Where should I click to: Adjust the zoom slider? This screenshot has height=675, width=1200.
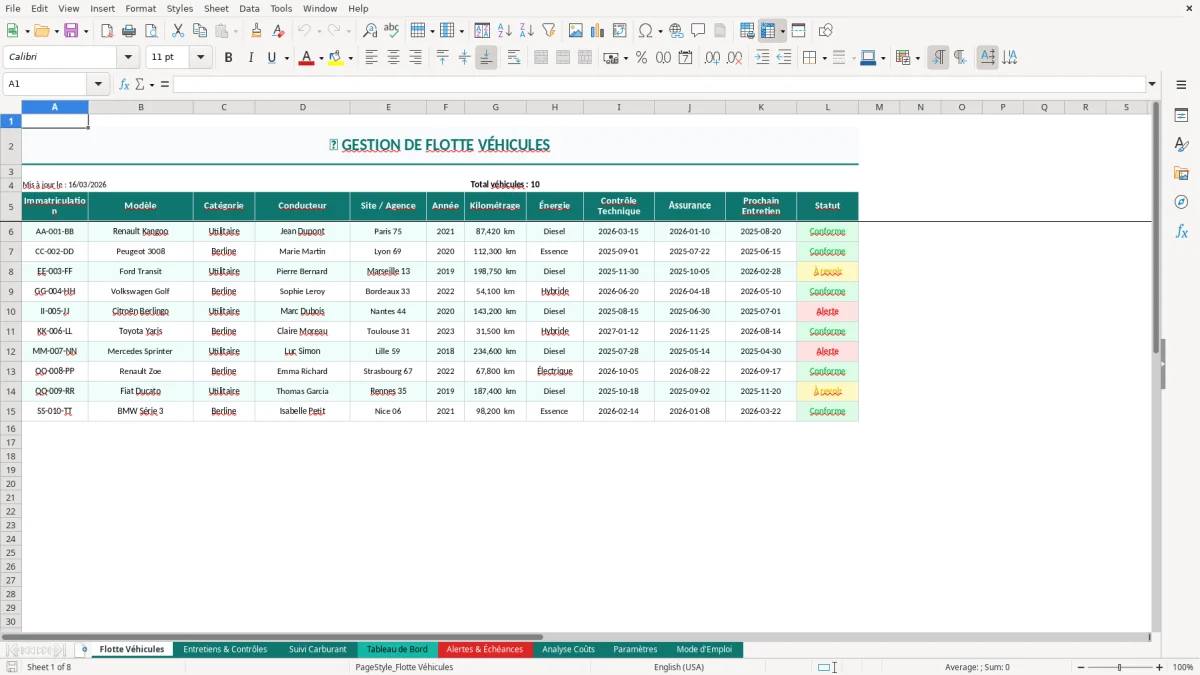coord(1119,667)
